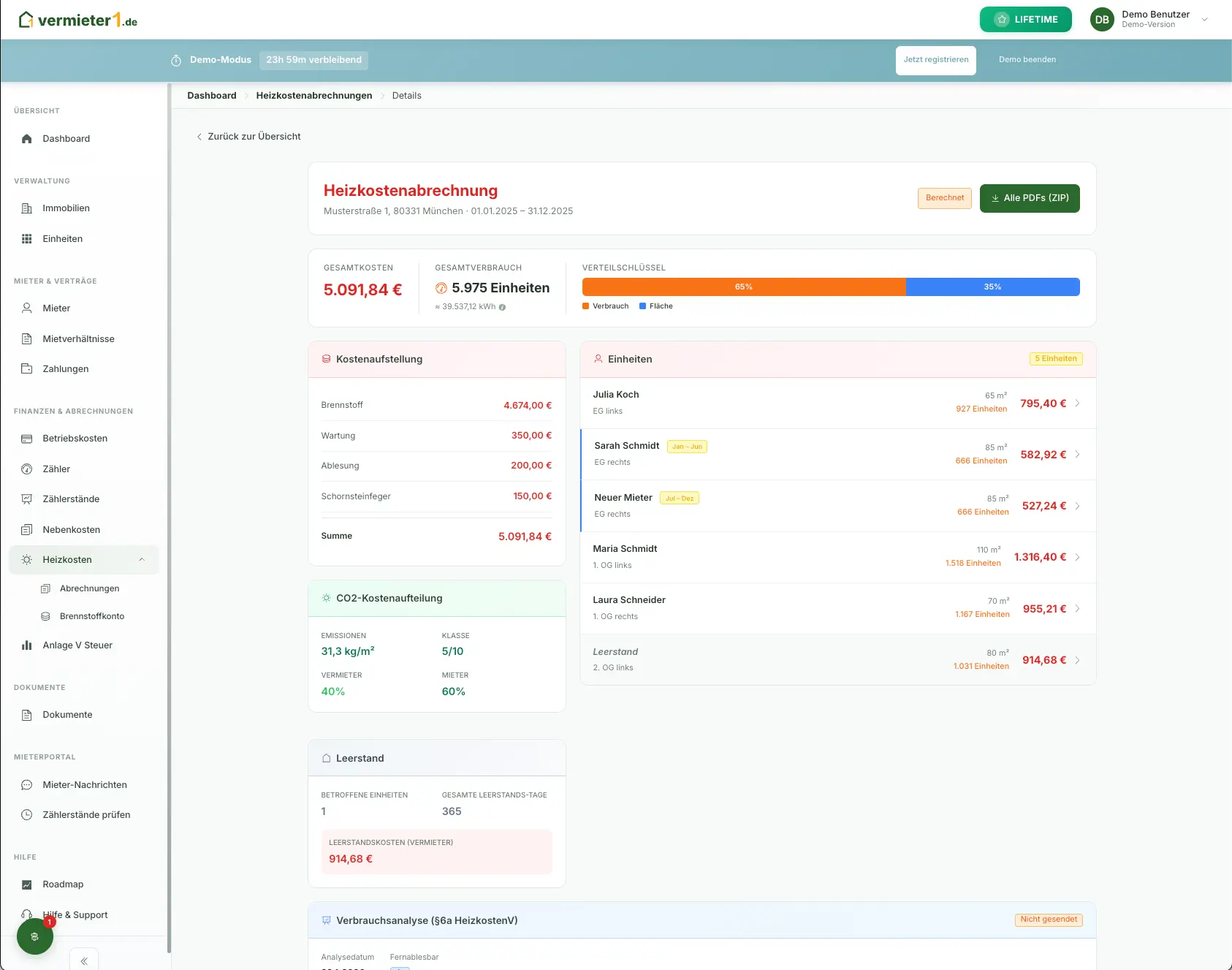Image resolution: width=1232 pixels, height=970 pixels.
Task: Click Gesamtkosten value 5.091,84 €
Action: pyautogui.click(x=363, y=290)
